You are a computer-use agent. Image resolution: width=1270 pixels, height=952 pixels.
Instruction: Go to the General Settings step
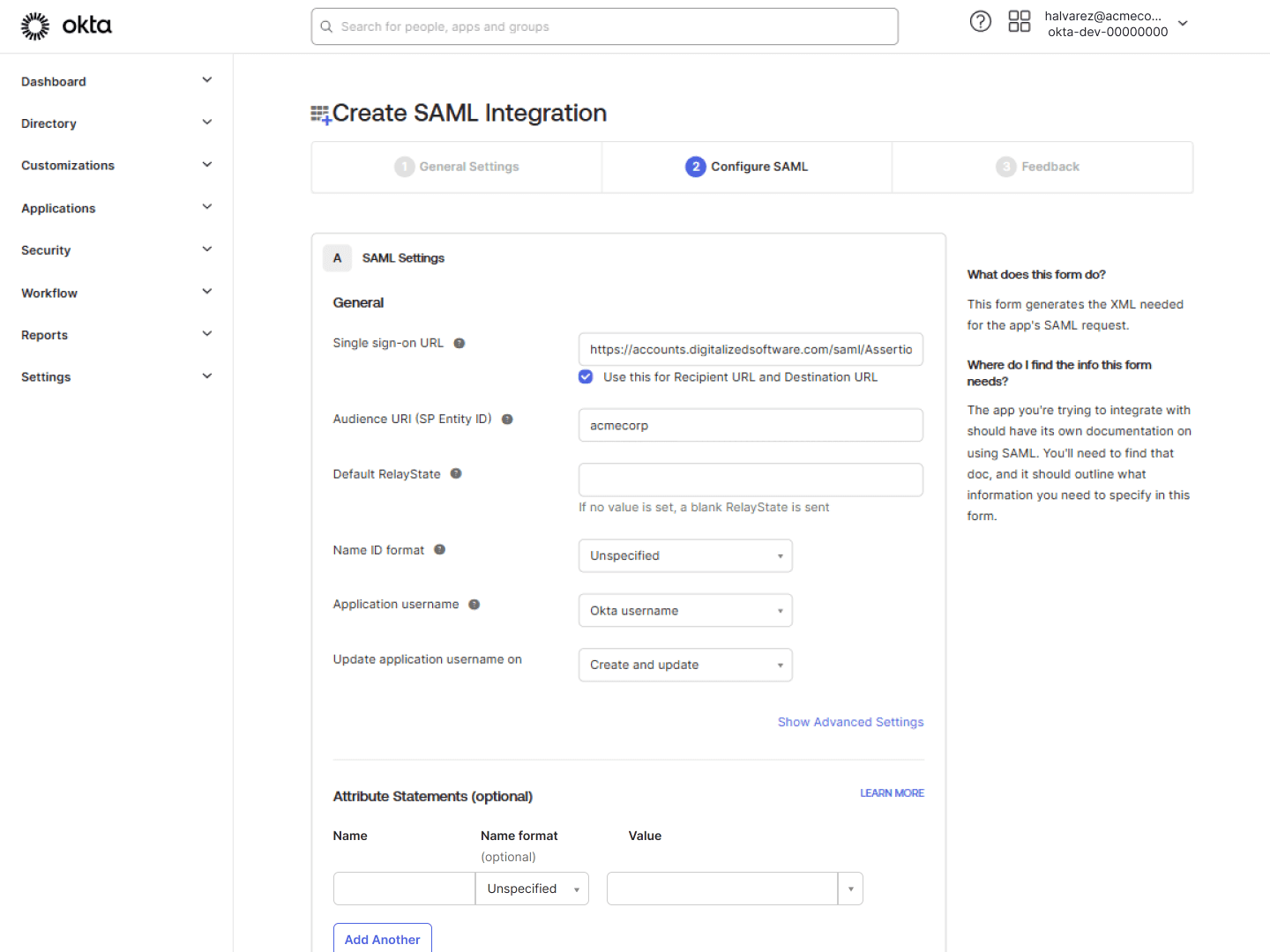pos(457,167)
